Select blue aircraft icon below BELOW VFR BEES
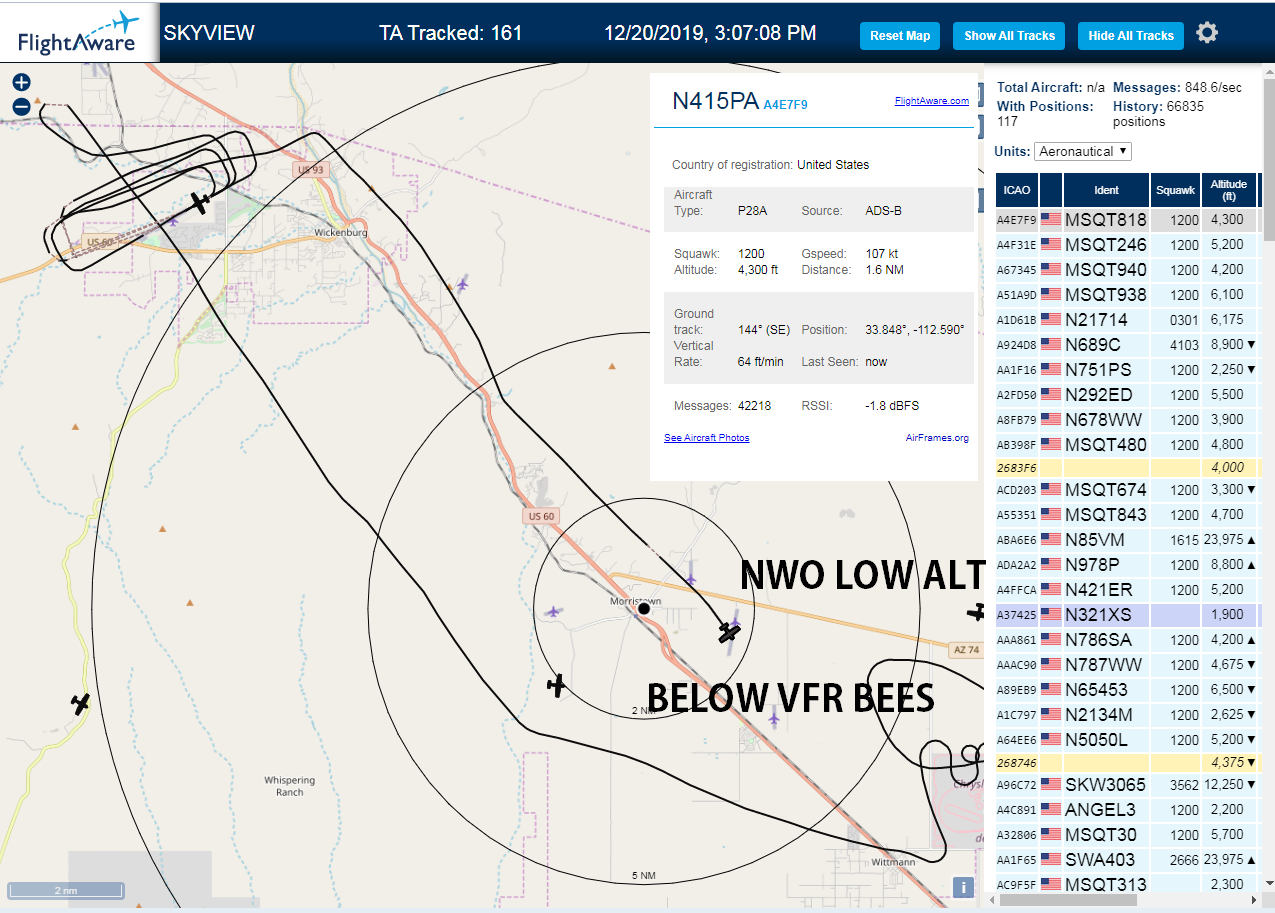Image resolution: width=1275 pixels, height=913 pixels. tap(774, 716)
